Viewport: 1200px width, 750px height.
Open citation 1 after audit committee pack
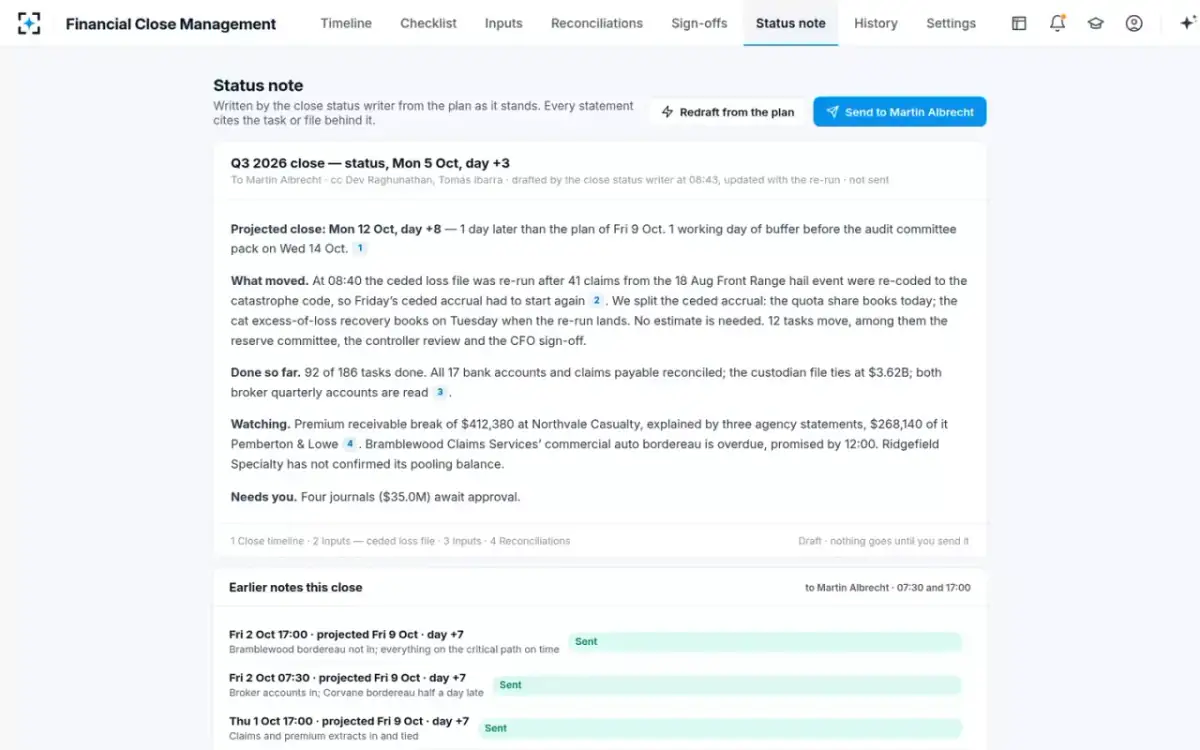click(360, 249)
